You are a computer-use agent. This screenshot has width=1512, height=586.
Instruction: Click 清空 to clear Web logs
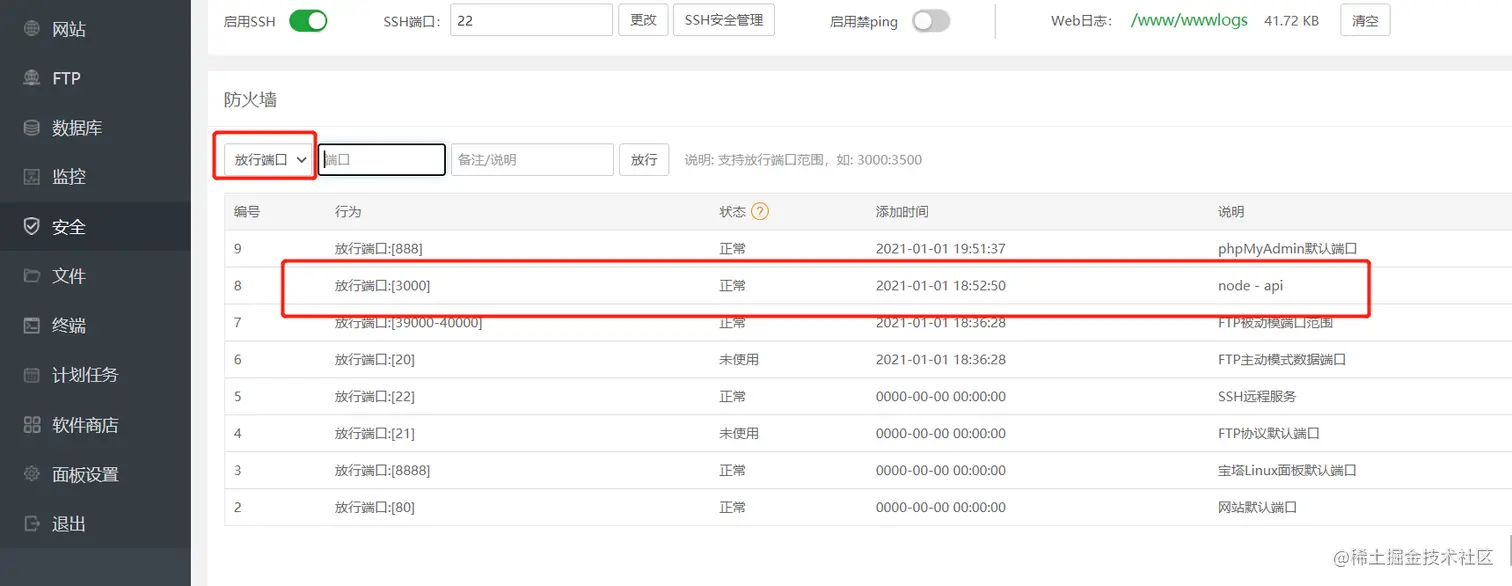point(1365,20)
